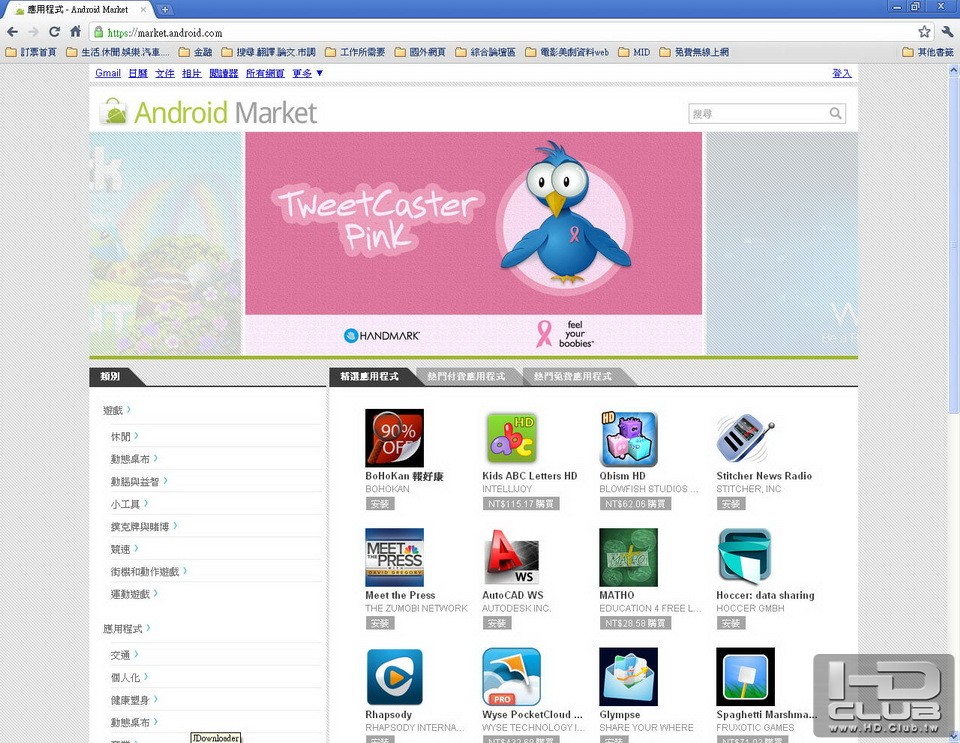Viewport: 960px width, 743px height.
Task: Show the next faded banner on right
Action: 782,243
